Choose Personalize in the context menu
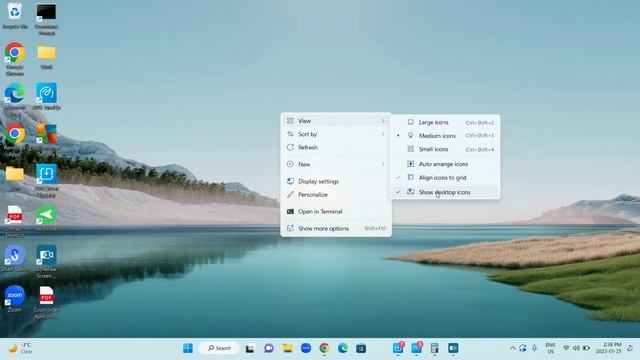 coord(336,195)
